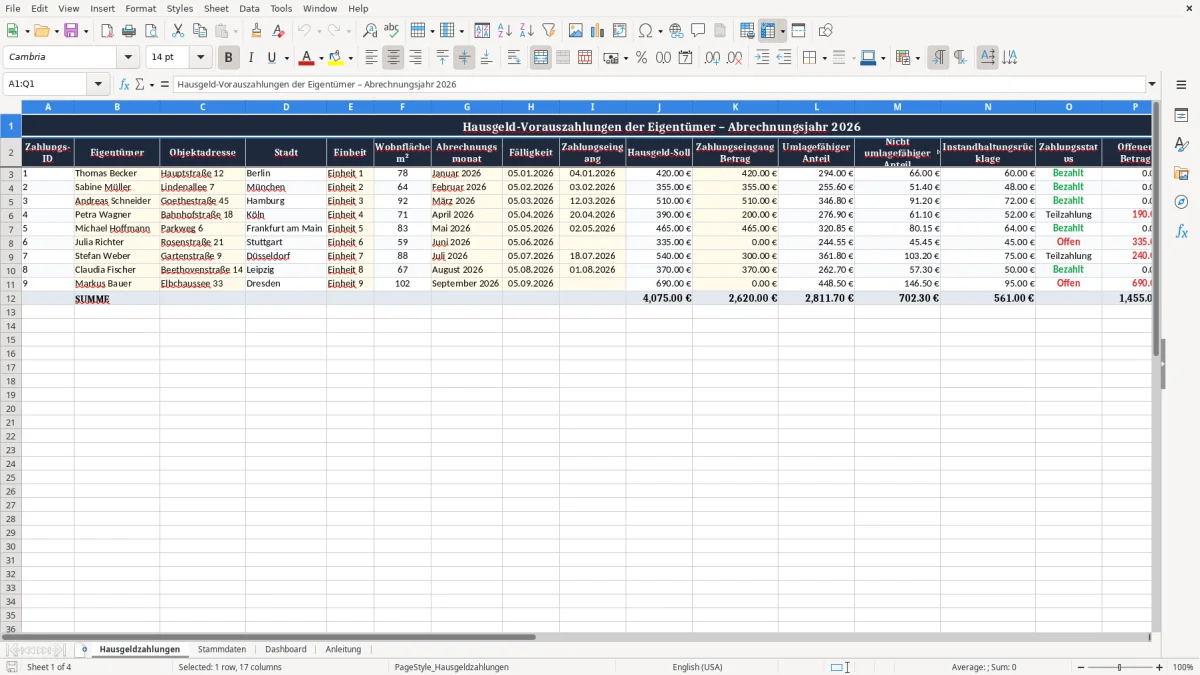
Task: Click the font color red swatch
Action: [307, 58]
